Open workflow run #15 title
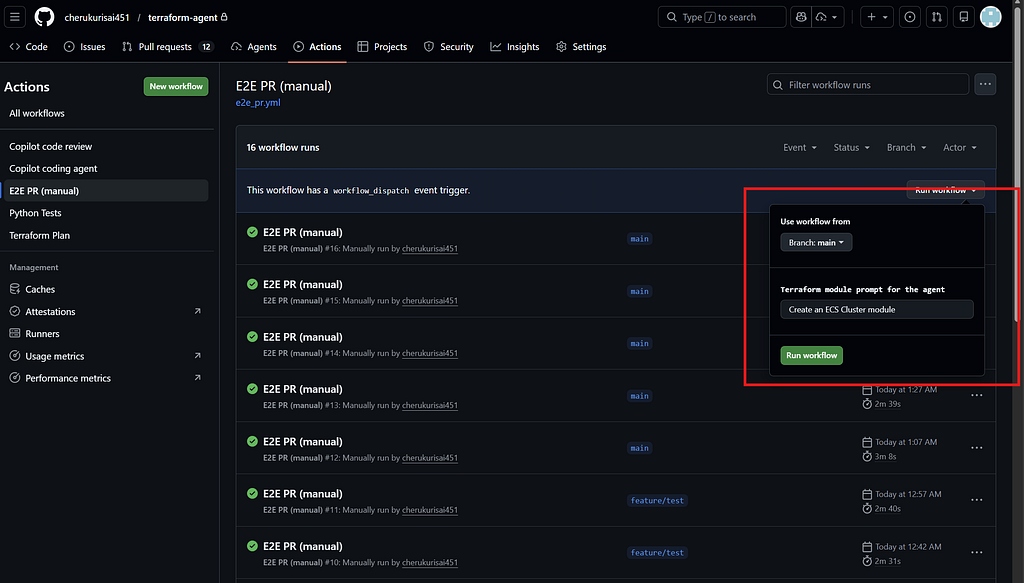 point(302,285)
